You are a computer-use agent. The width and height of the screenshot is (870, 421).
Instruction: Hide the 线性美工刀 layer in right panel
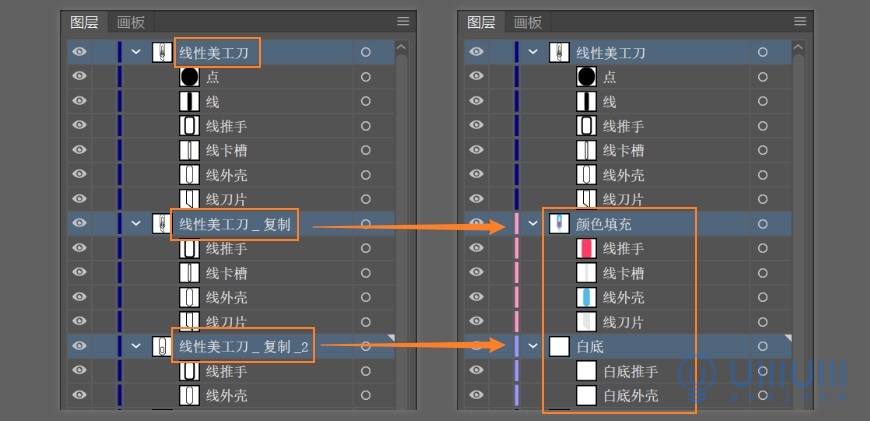point(477,52)
